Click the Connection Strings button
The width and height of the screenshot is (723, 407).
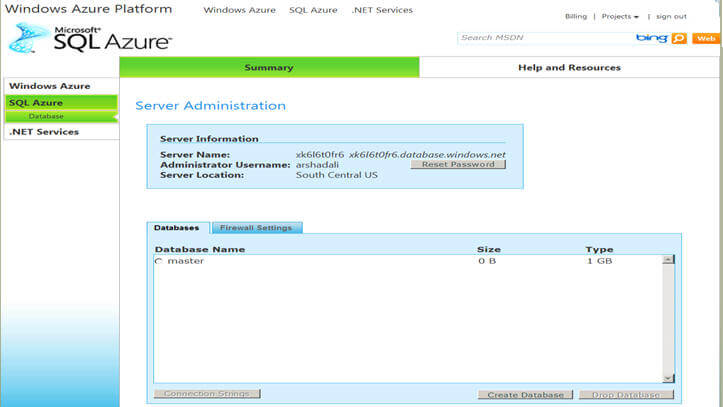pos(207,394)
